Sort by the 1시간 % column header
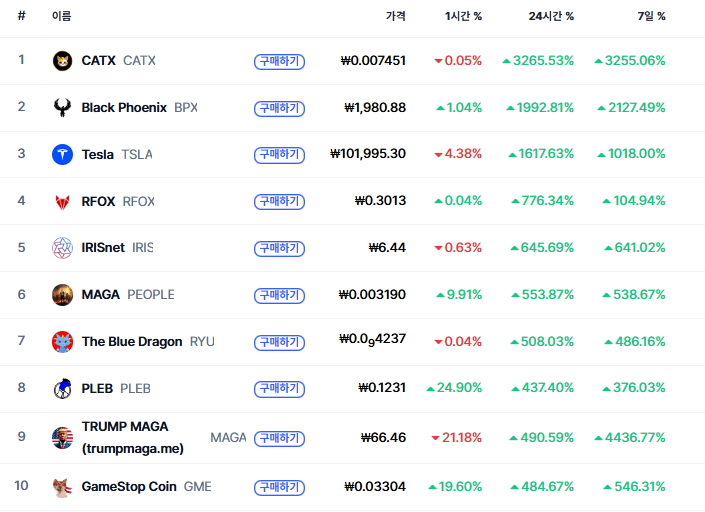Screen dimensions: 705x512 tap(464, 16)
